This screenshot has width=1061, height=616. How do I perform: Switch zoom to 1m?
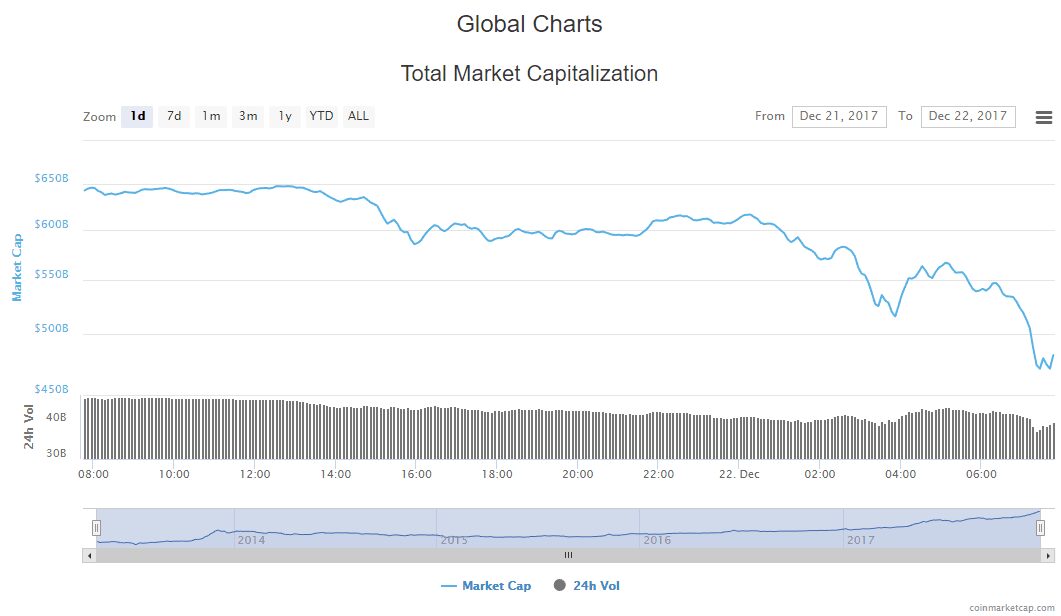click(x=211, y=116)
